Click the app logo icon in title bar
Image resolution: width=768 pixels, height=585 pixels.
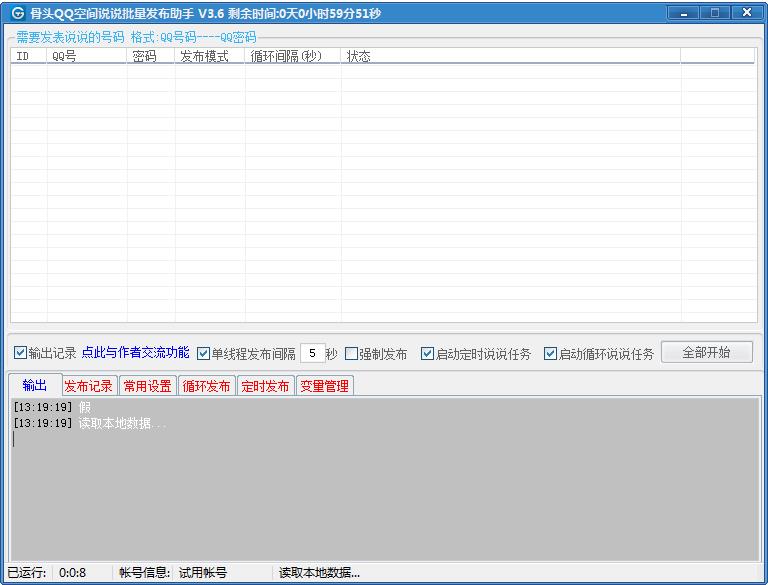coord(17,13)
